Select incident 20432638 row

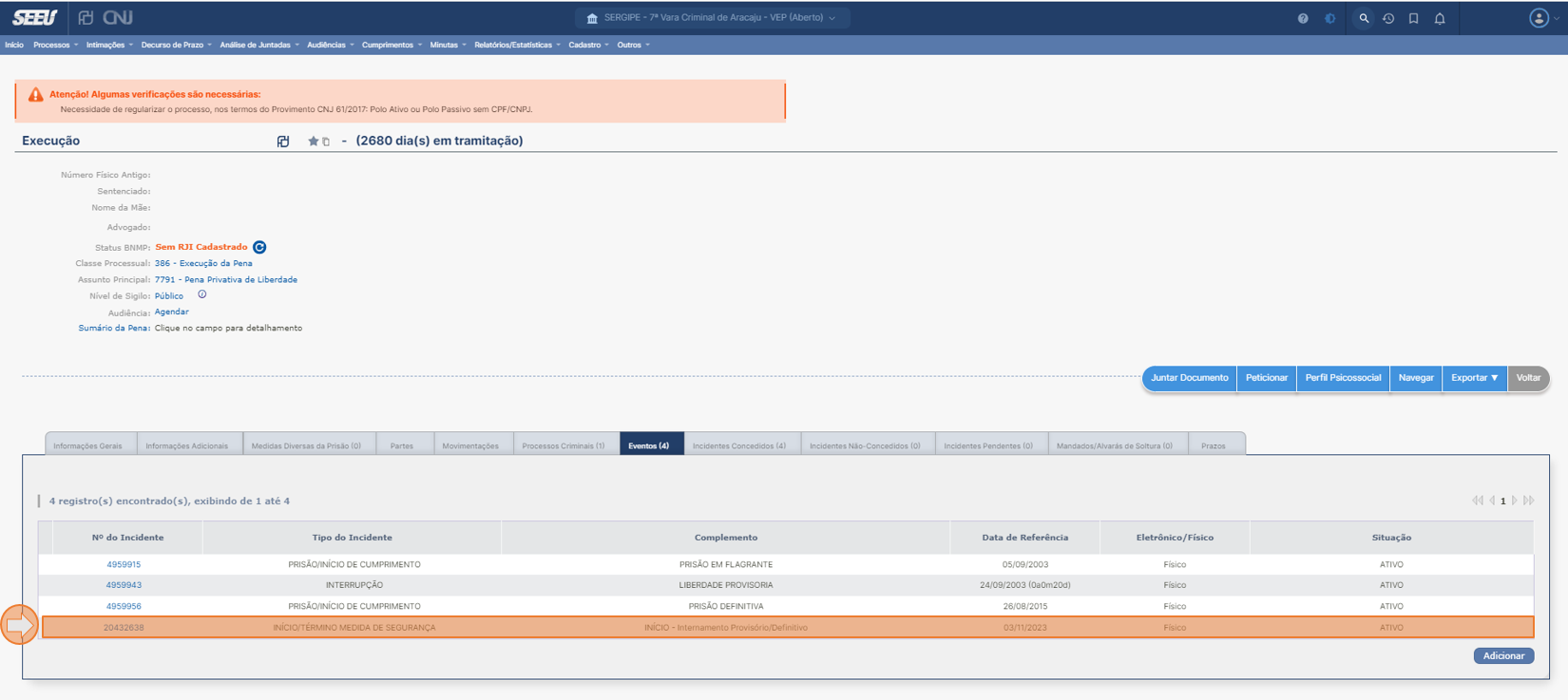coord(788,627)
